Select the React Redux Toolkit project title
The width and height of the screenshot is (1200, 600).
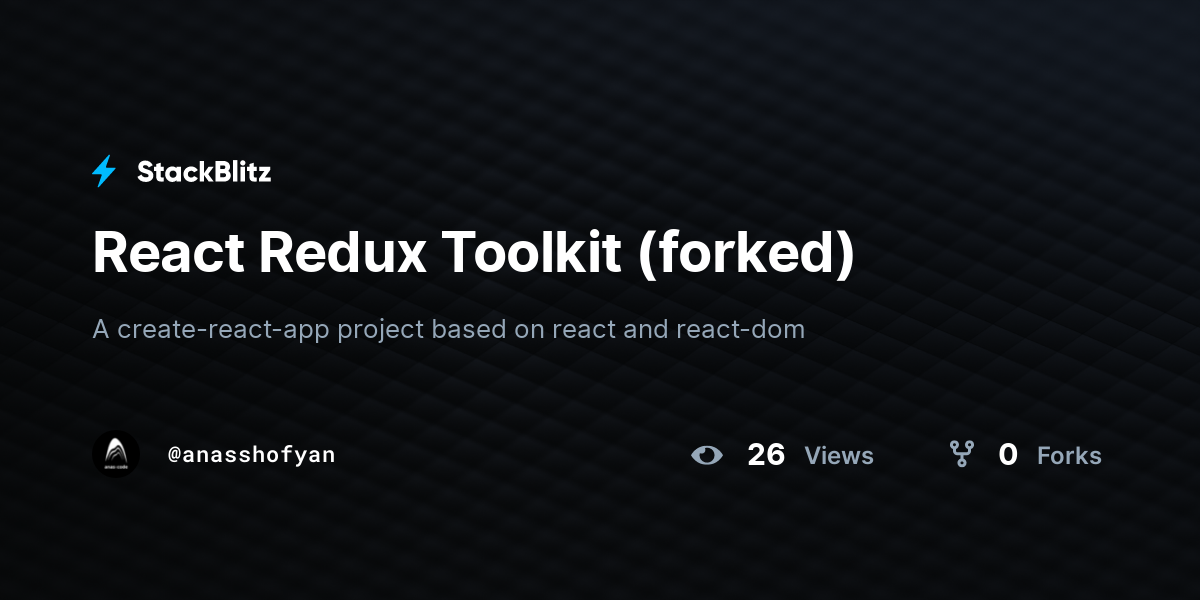click(x=474, y=253)
